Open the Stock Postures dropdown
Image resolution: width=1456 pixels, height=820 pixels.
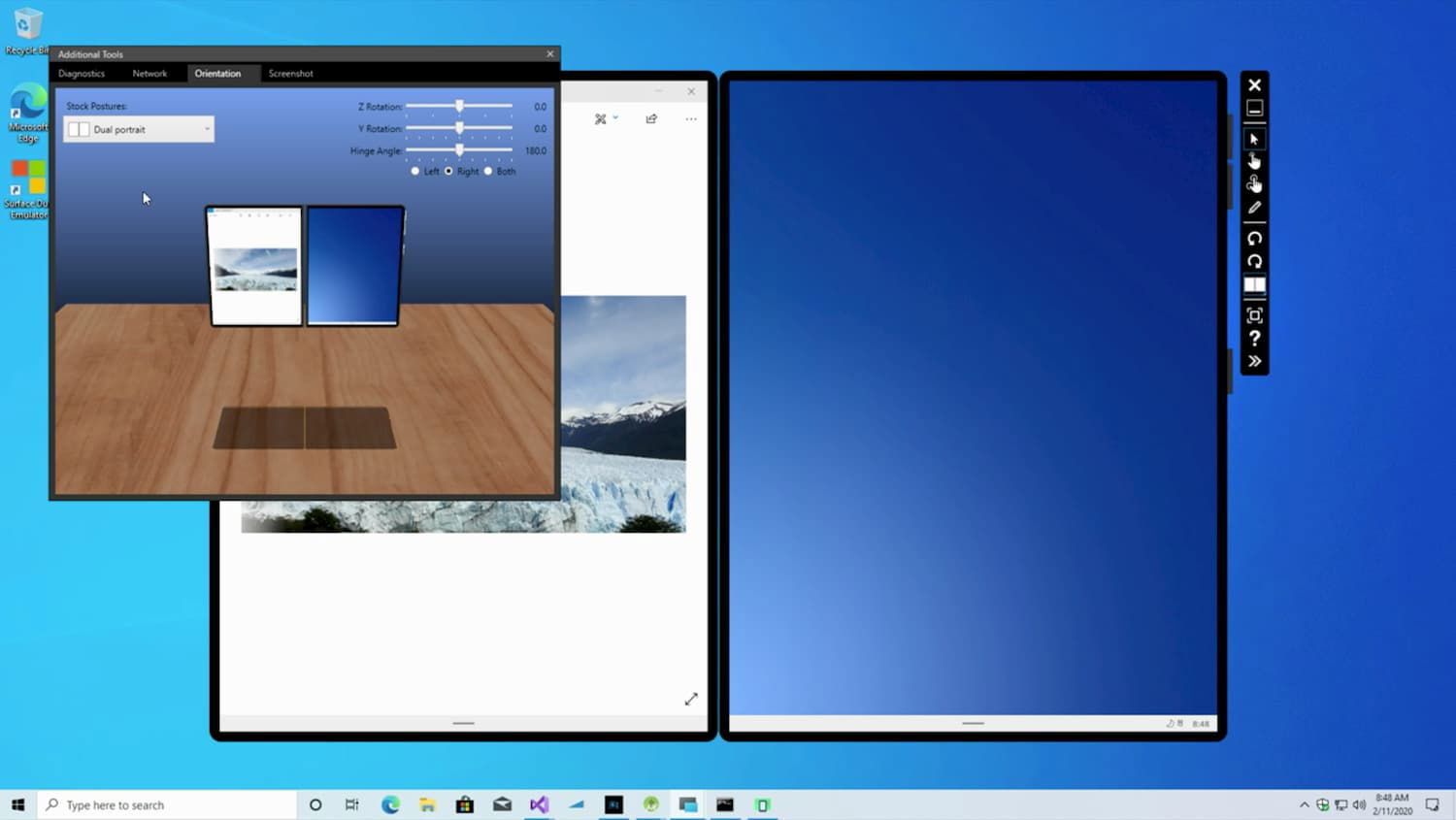click(138, 128)
